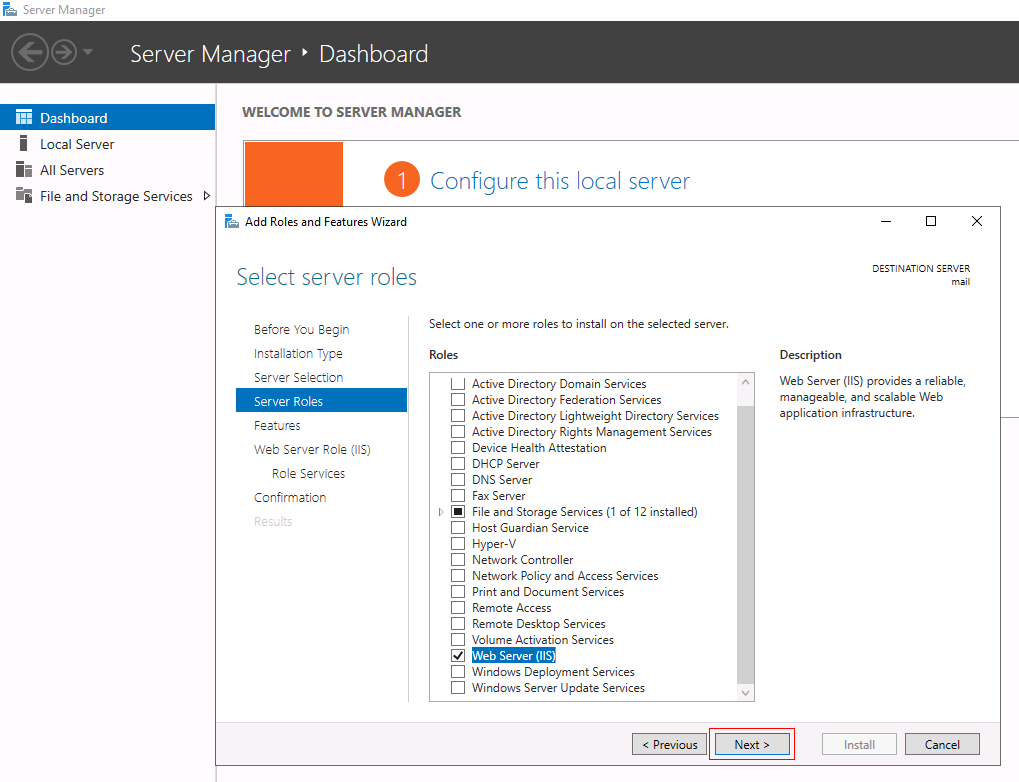Select Windows Deployment Services text
The height and width of the screenshot is (782, 1019).
tap(553, 671)
